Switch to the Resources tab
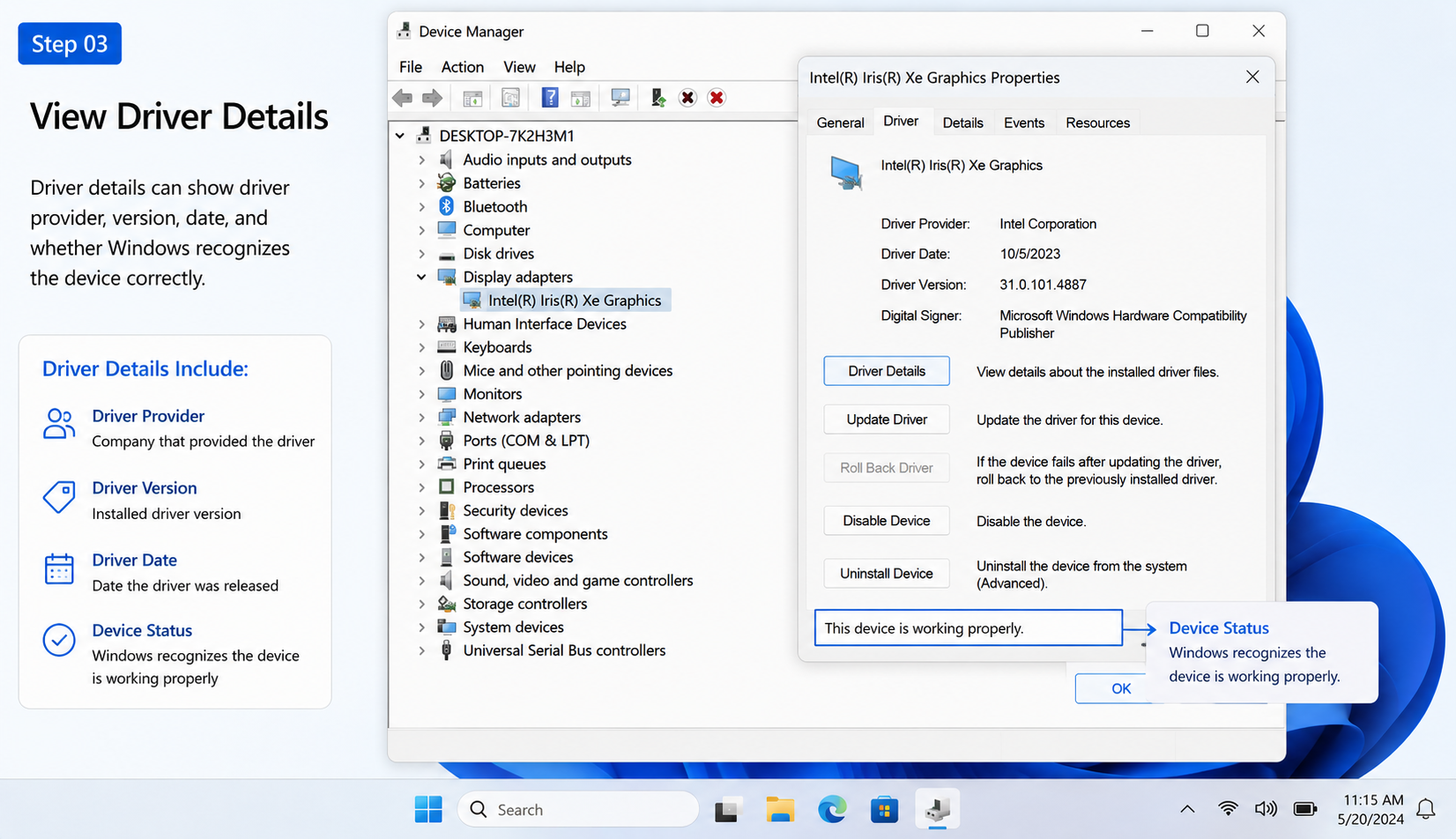Screen dimensions: 1456x839 tap(1097, 123)
